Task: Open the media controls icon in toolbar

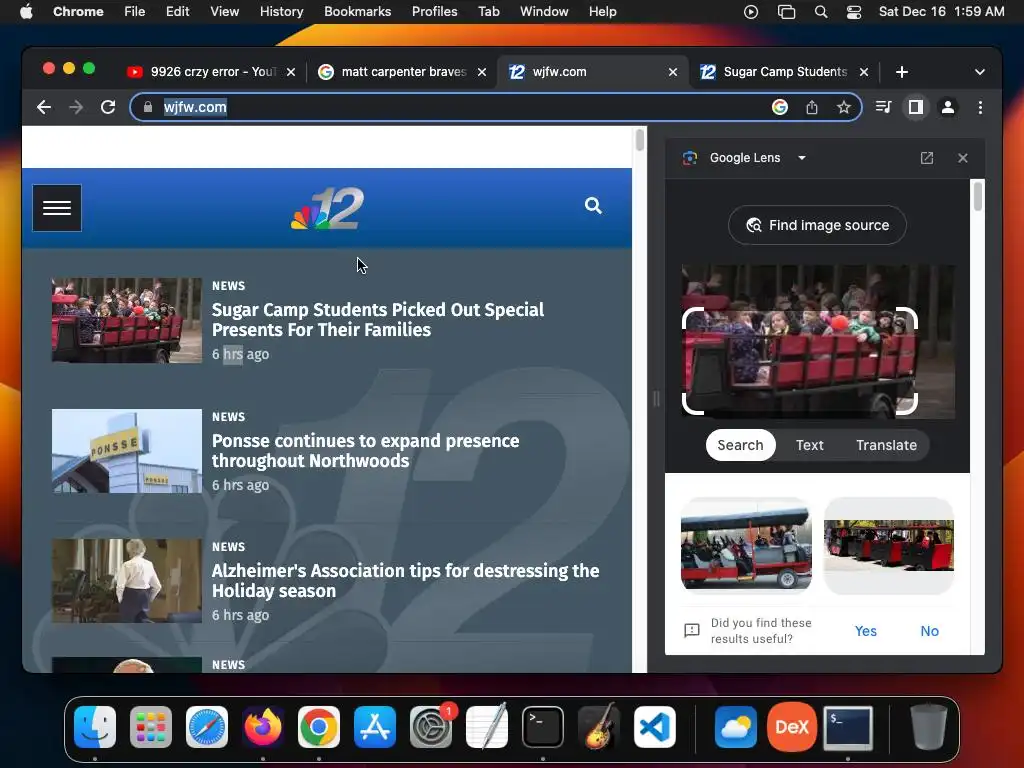Action: pos(884,107)
